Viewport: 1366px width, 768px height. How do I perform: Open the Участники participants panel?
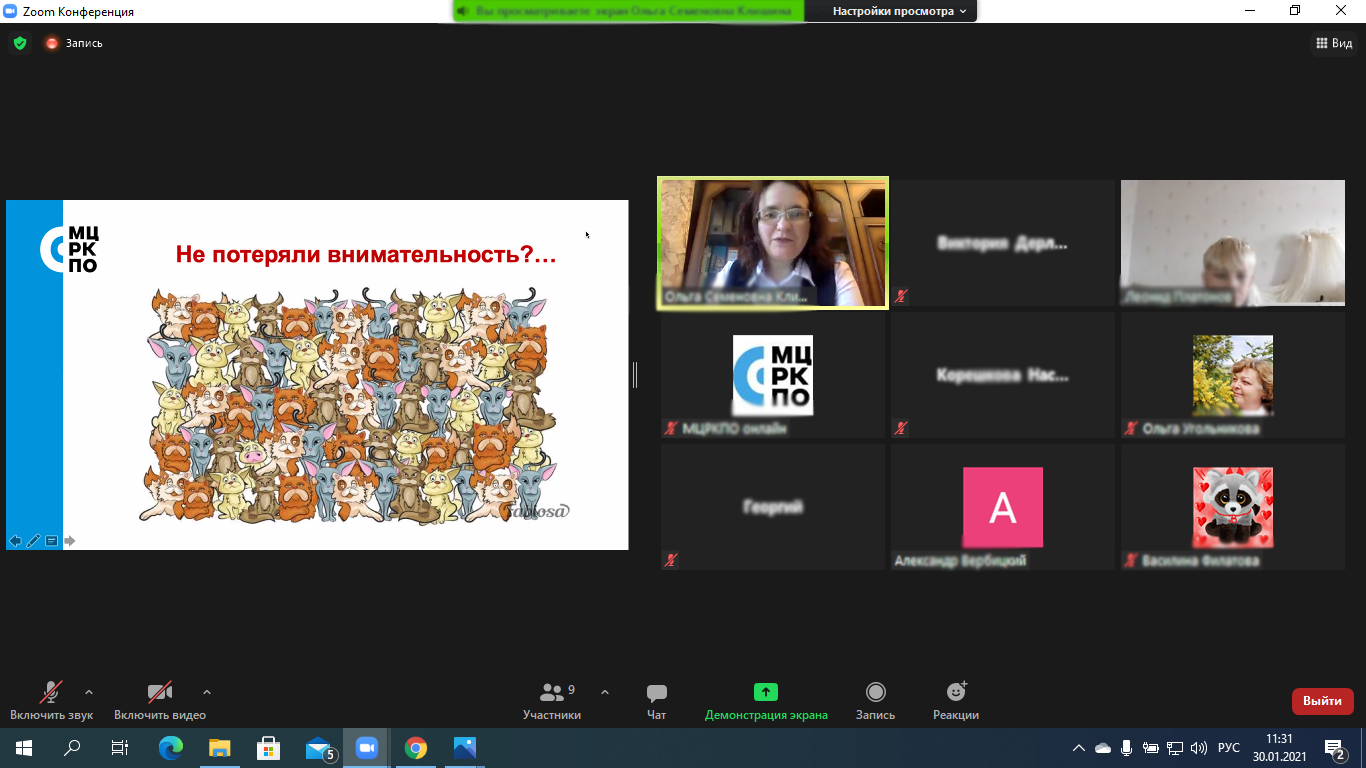click(x=552, y=701)
